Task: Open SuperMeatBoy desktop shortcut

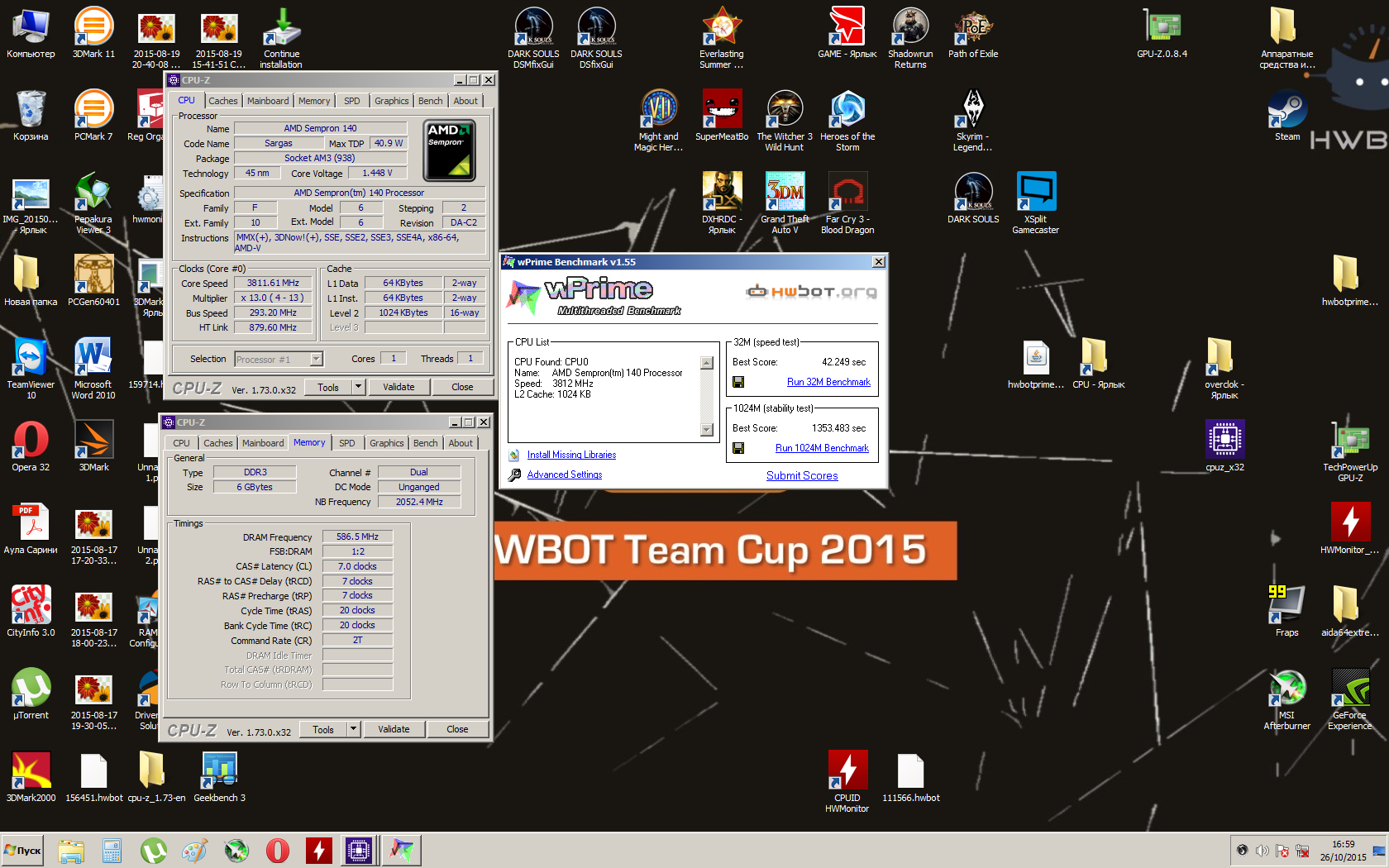Action: 722,116
